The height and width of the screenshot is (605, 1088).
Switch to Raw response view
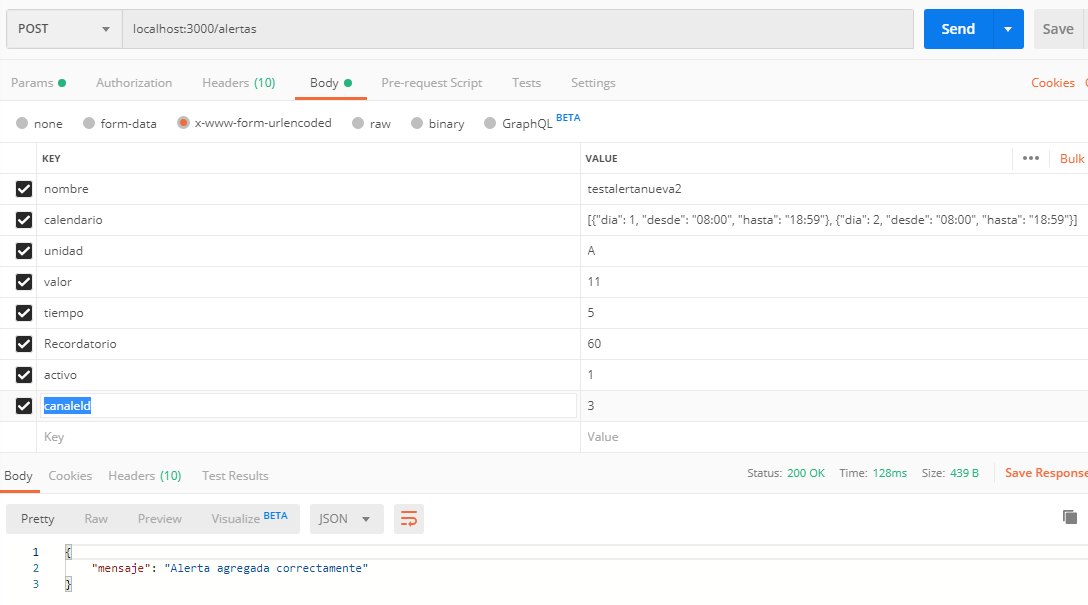pyautogui.click(x=96, y=518)
